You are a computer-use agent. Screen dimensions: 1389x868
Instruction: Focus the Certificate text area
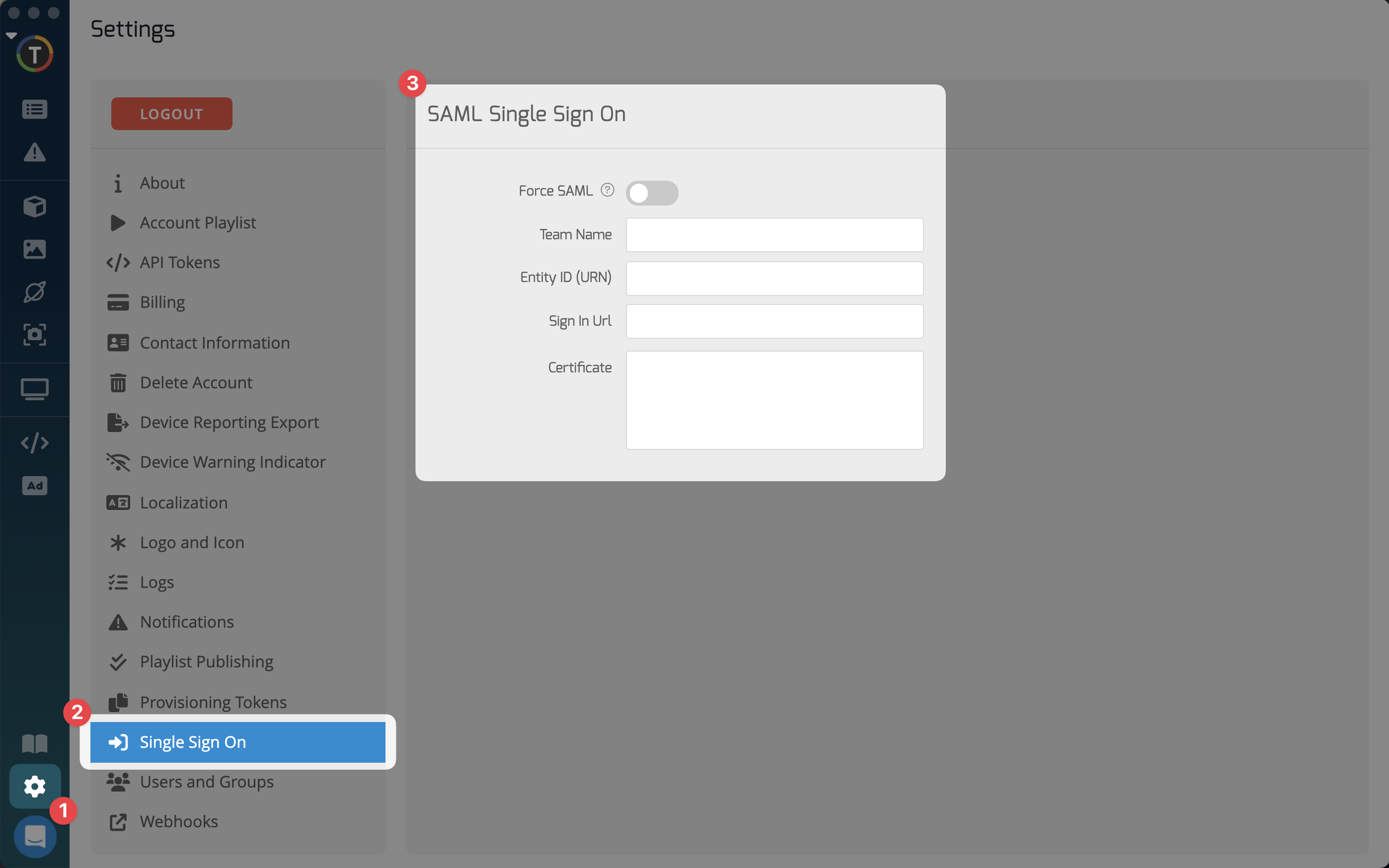click(x=774, y=400)
